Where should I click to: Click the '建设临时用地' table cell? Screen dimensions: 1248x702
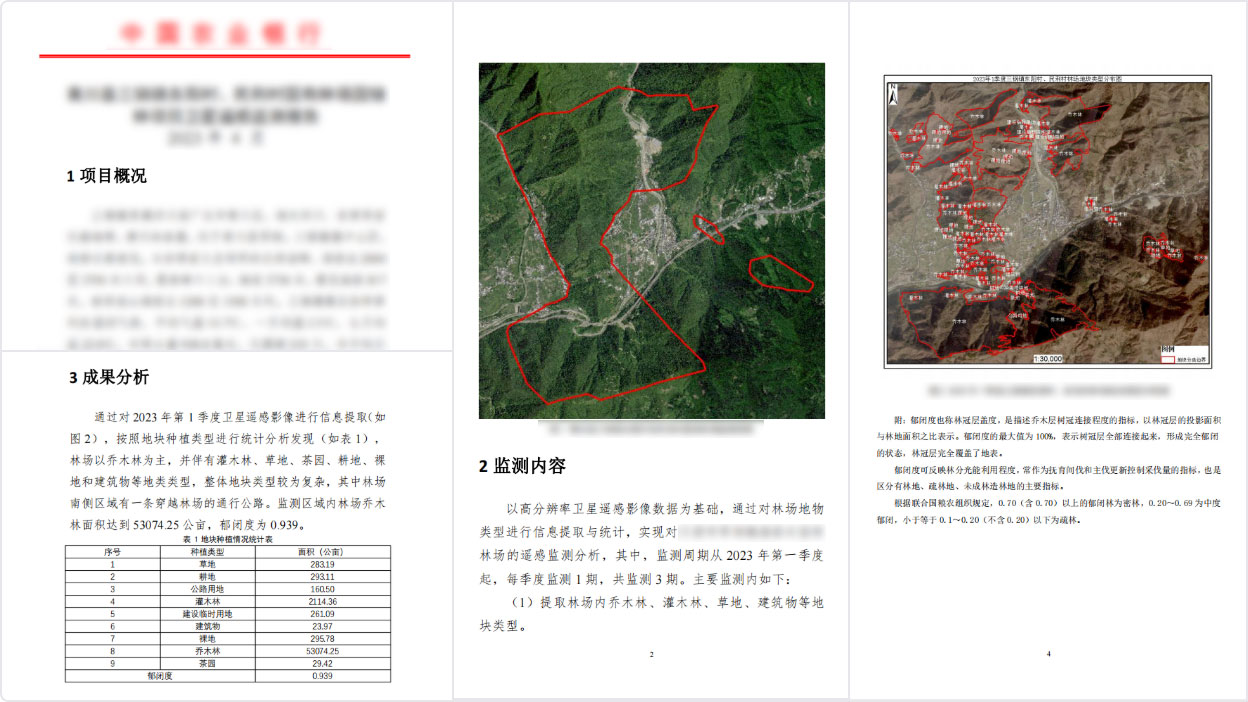pyautogui.click(x=208, y=613)
